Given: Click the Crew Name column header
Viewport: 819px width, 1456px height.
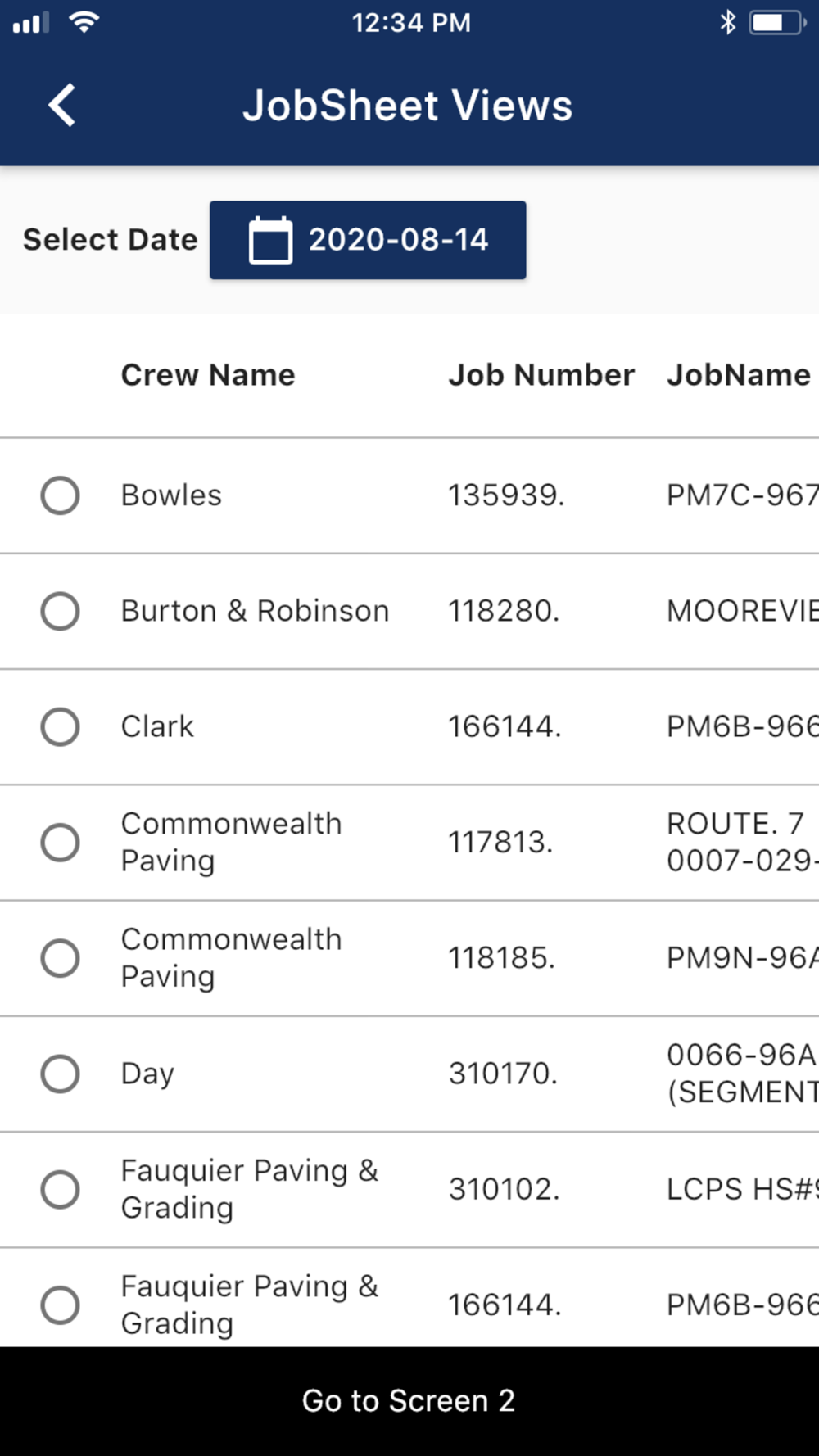Looking at the screenshot, I should click(208, 375).
